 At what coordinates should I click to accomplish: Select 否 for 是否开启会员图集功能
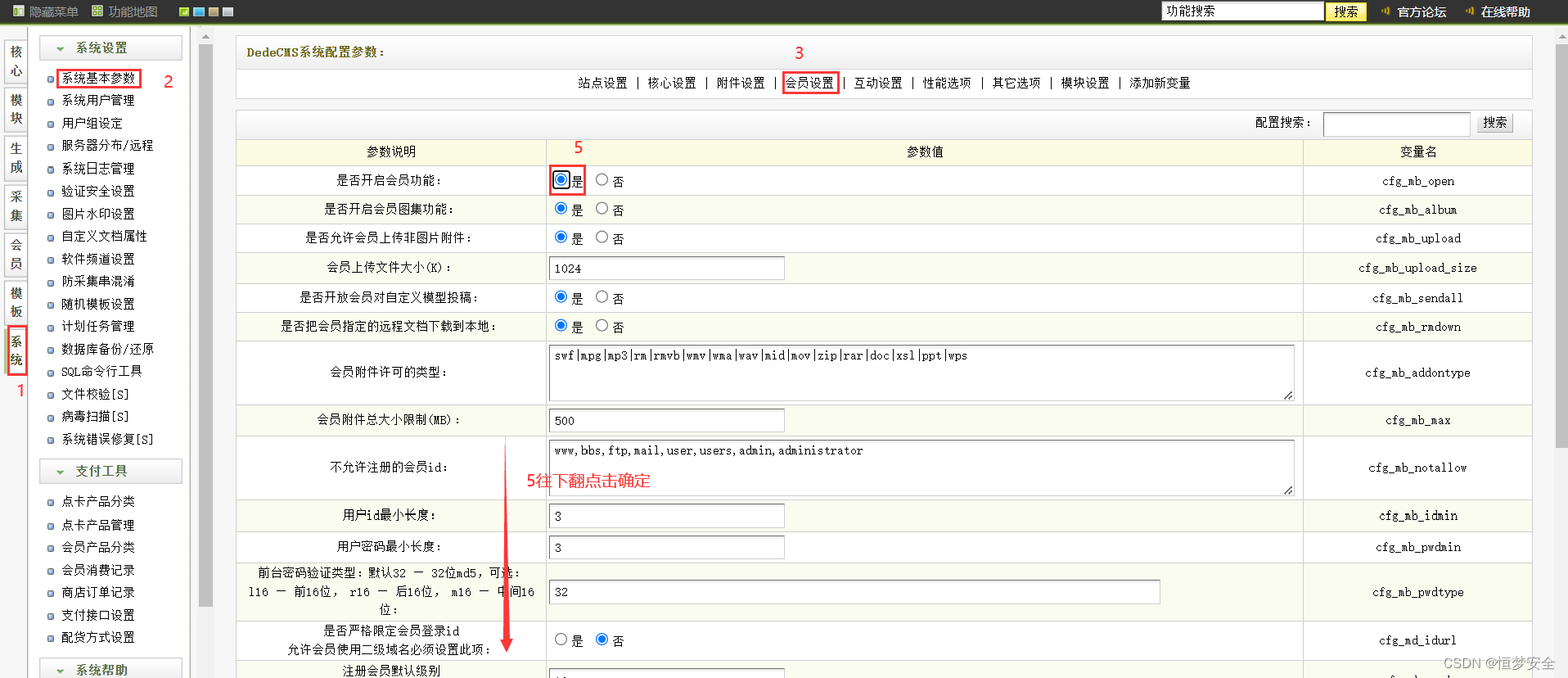coord(602,208)
